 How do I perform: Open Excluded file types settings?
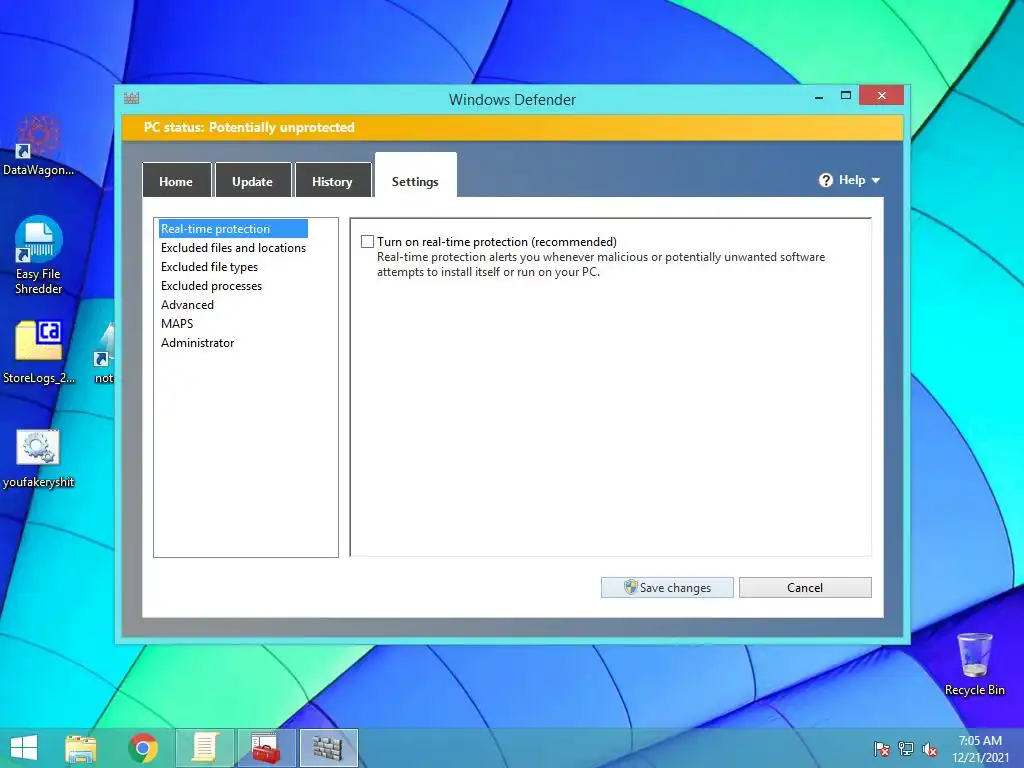point(209,266)
